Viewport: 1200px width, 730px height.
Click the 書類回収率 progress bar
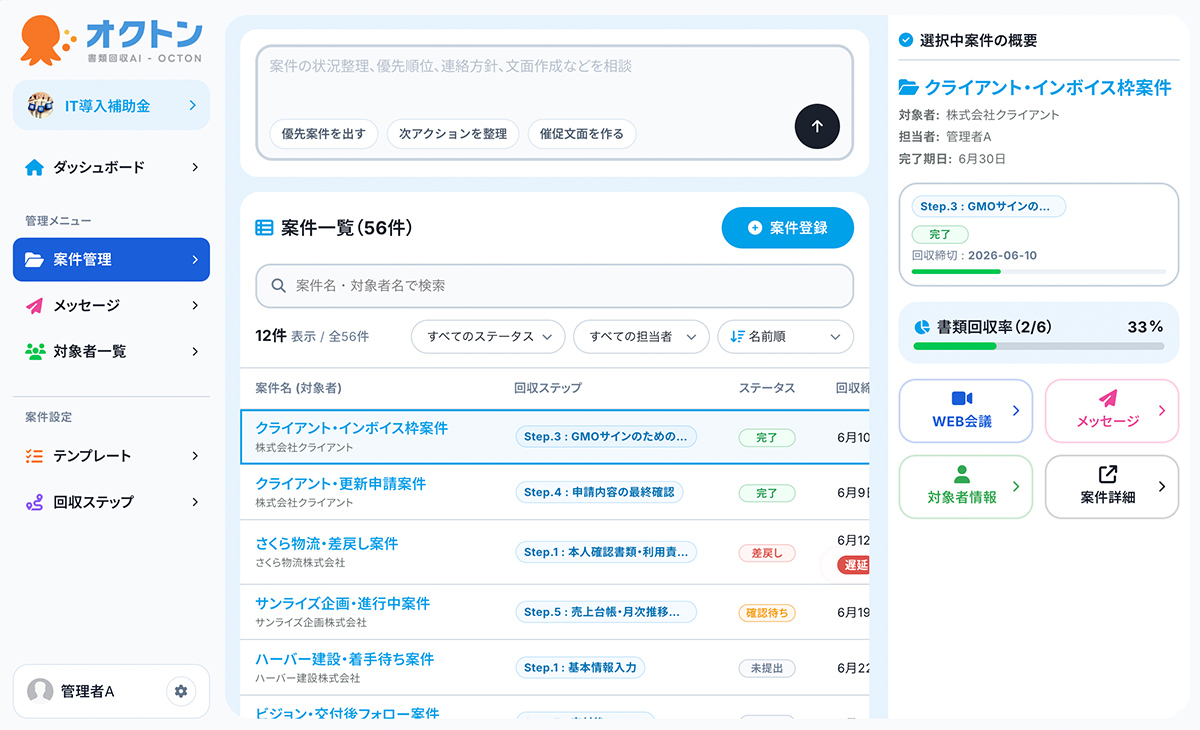(x=1039, y=346)
